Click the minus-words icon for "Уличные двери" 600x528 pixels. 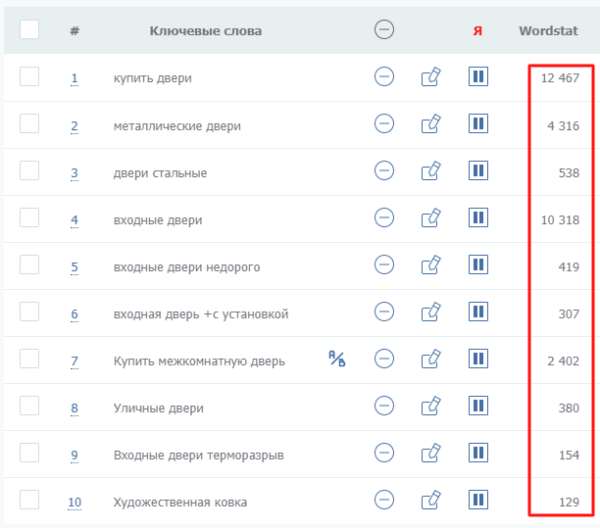[384, 406]
